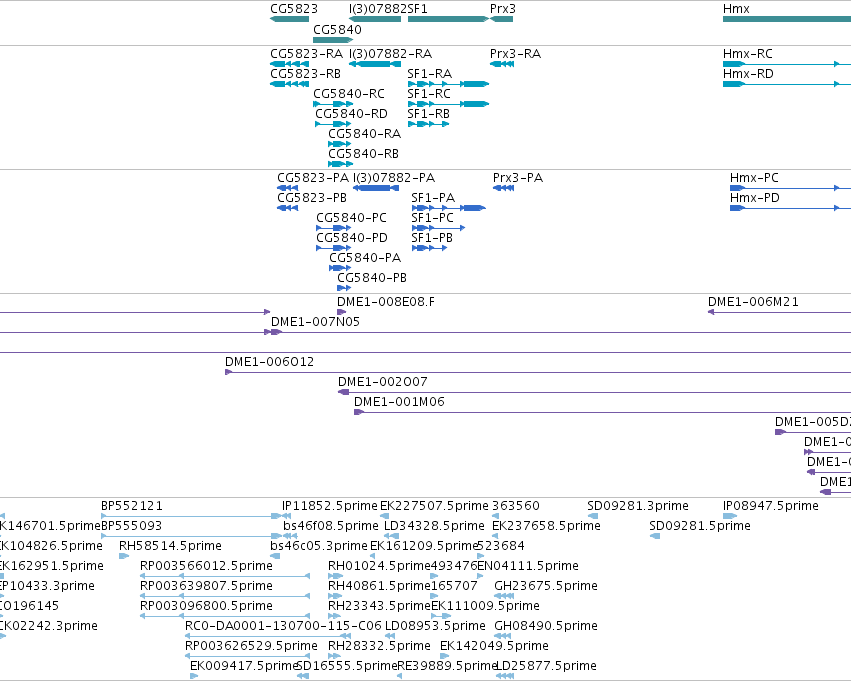The image size is (851, 681).
Task: Select the SF1-PC protein label
Action: coord(433,218)
